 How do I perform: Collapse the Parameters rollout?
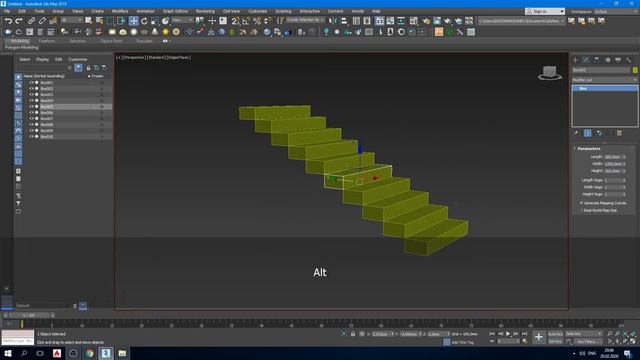coord(589,149)
